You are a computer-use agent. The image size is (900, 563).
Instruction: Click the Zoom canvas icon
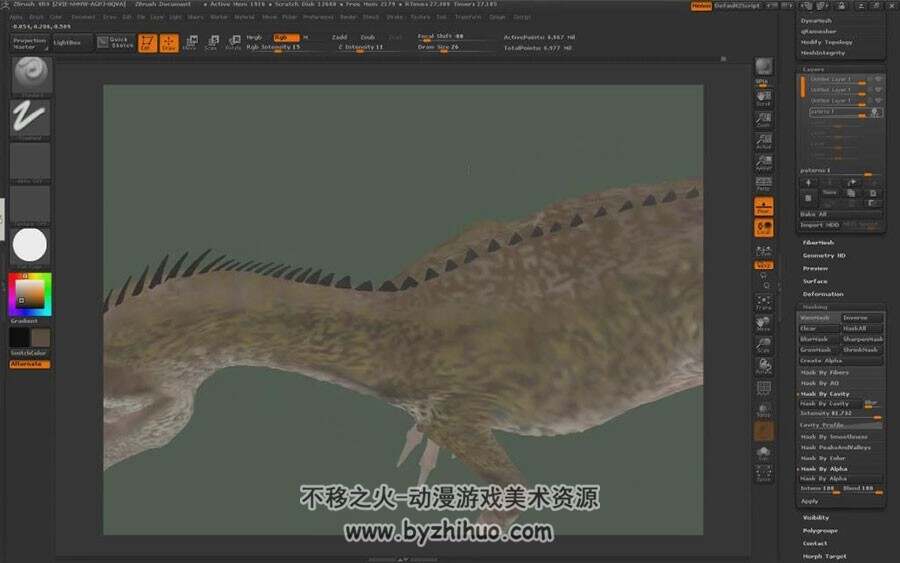763,119
